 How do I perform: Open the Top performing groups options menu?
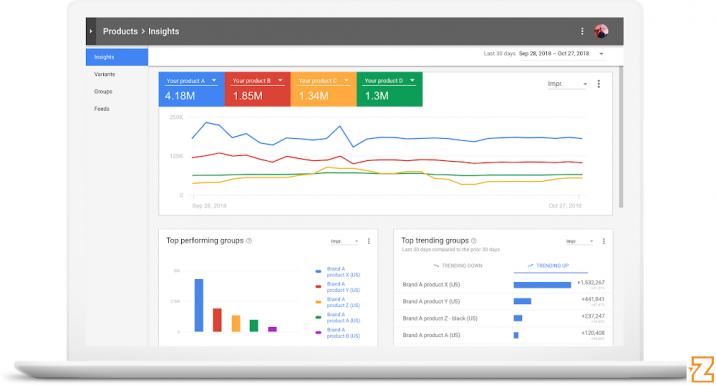[x=369, y=241]
